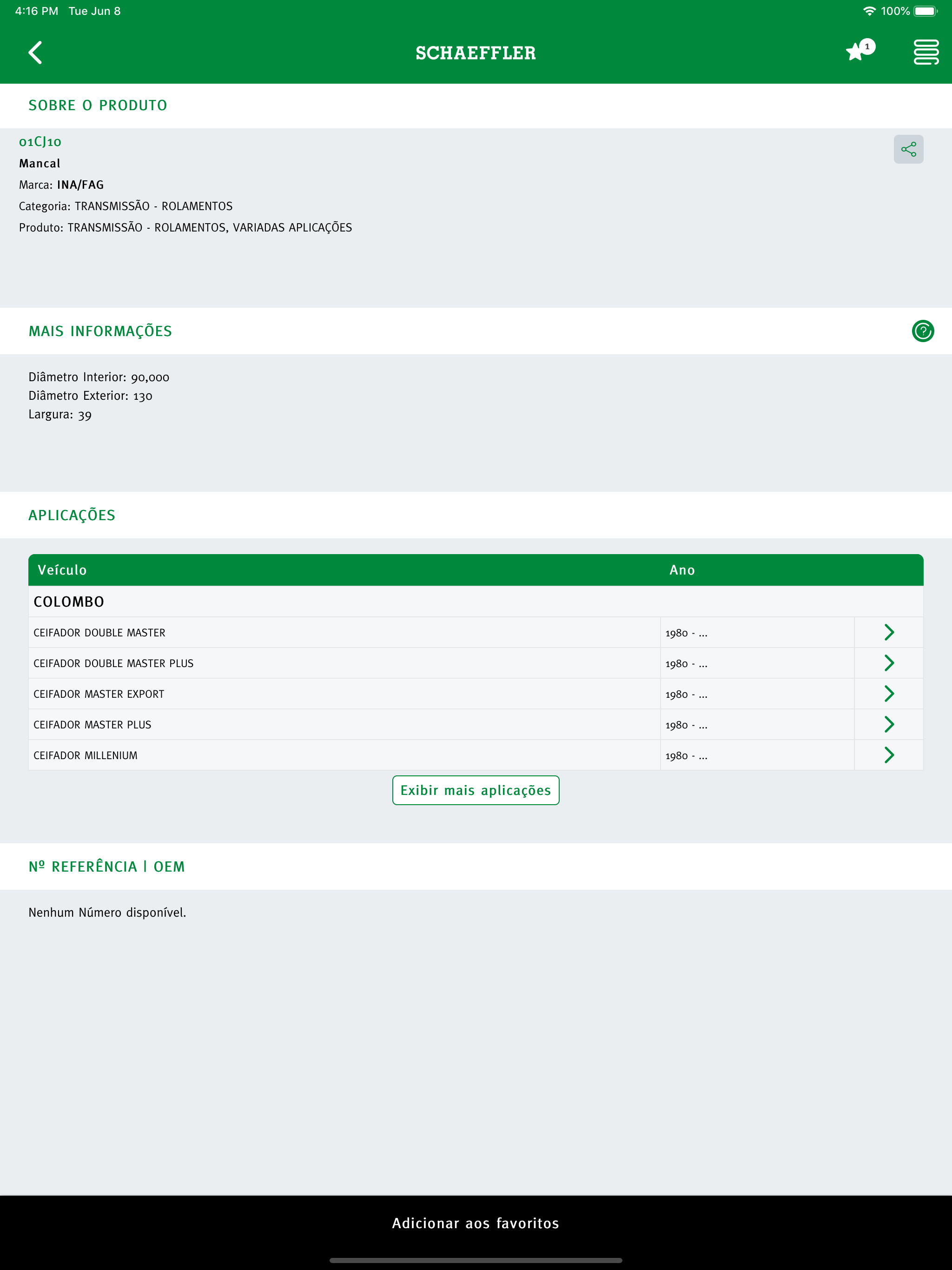
Task: Click Diâmetro Interior: 90,000 value
Action: click(x=99, y=377)
